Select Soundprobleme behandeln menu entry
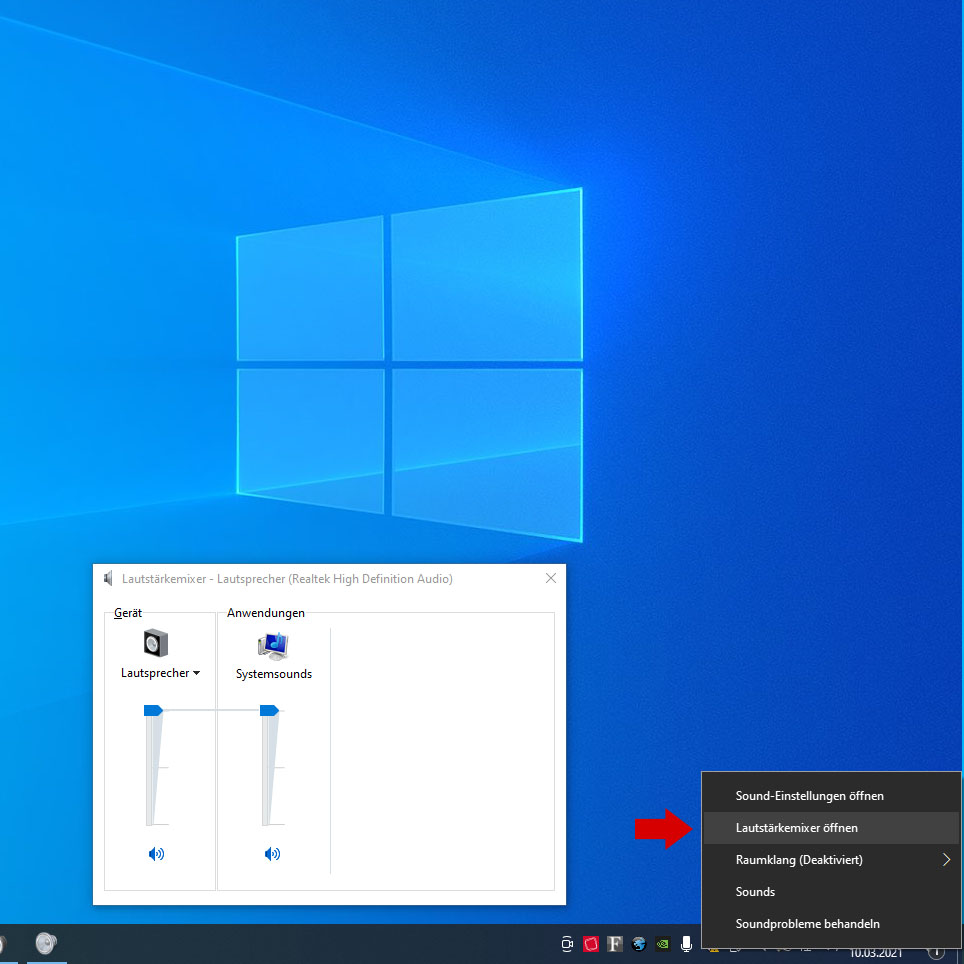 pos(831,923)
